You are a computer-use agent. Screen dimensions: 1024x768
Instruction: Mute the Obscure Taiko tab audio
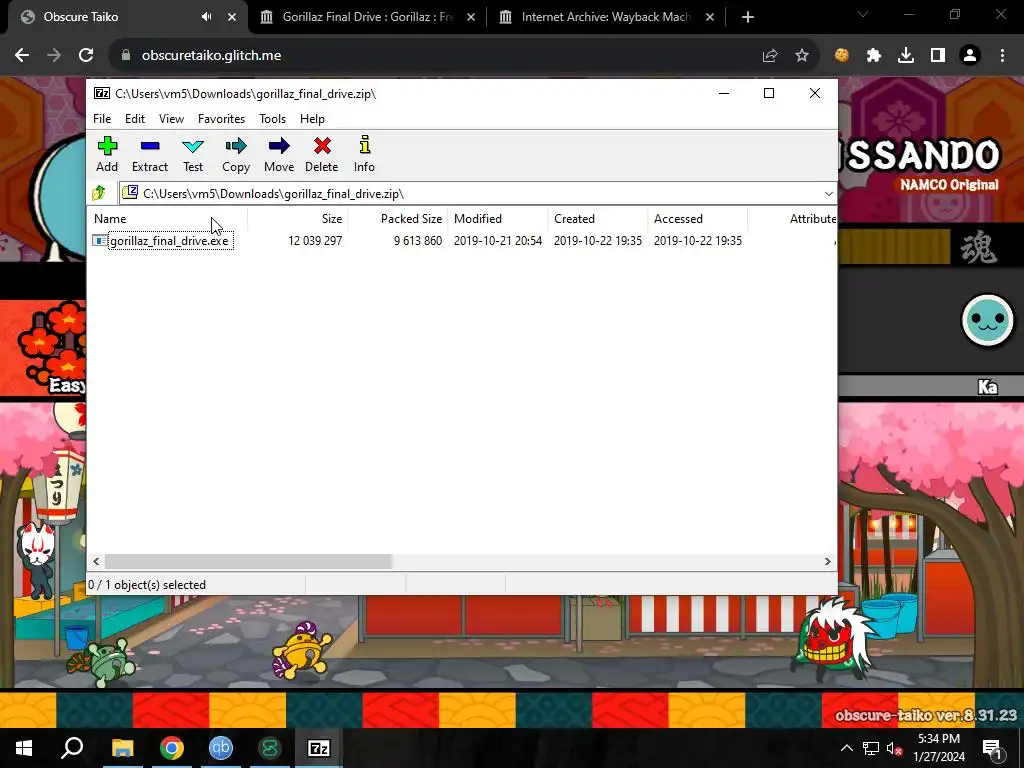click(x=206, y=17)
